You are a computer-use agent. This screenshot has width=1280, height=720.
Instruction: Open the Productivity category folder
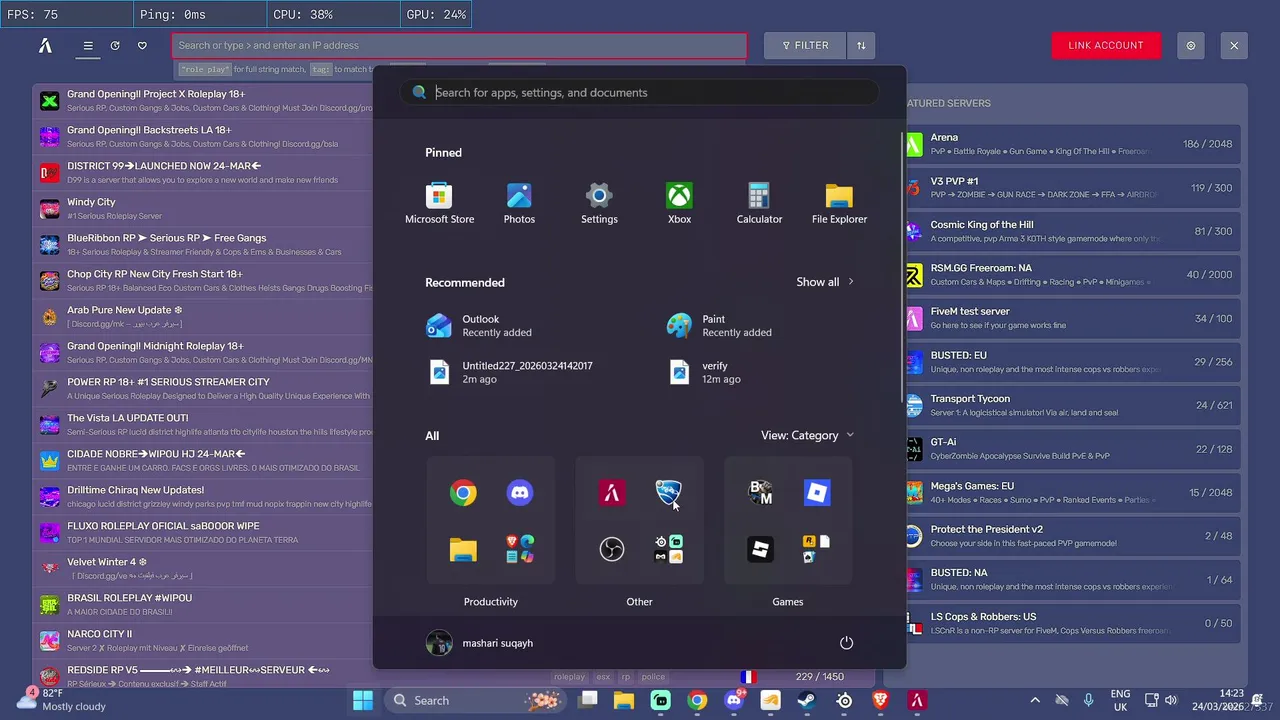[x=491, y=521]
